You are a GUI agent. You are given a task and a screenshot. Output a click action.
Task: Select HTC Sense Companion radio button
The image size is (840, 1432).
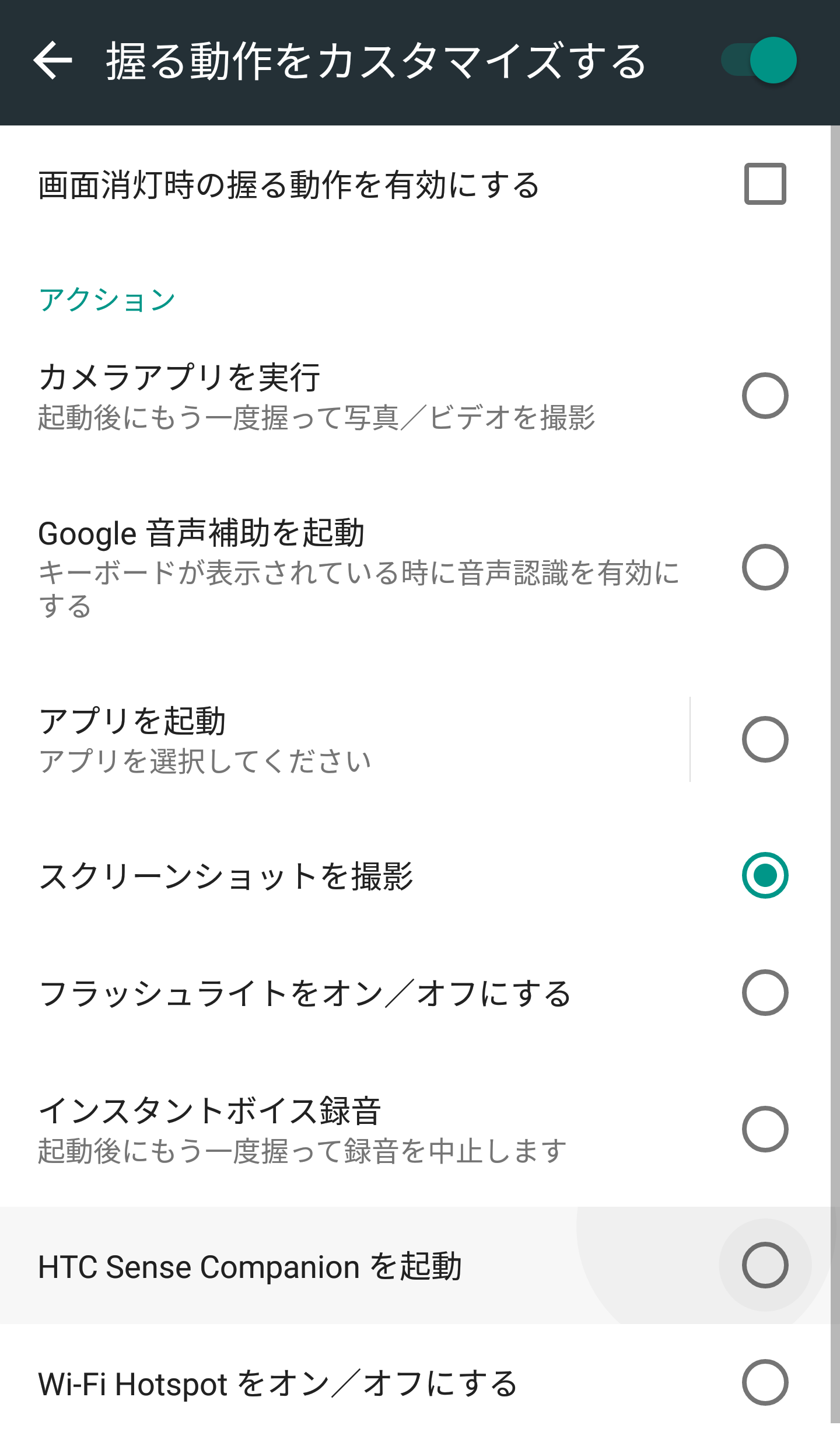click(765, 1265)
